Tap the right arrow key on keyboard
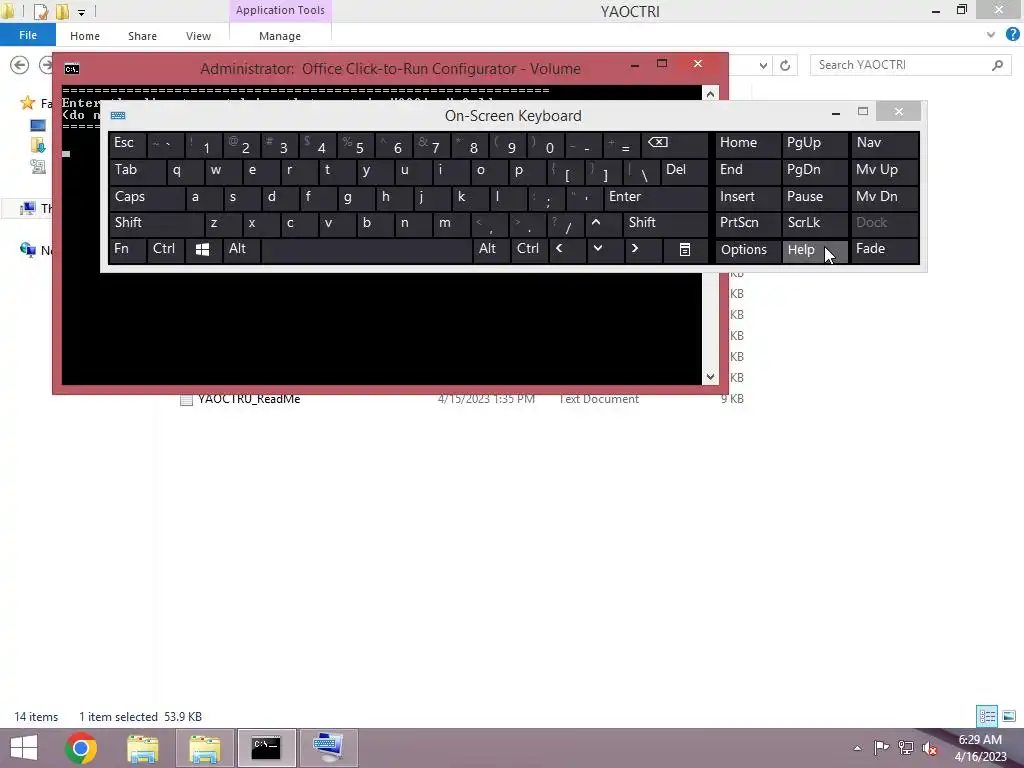Screen dimensions: 1024x768 point(635,250)
